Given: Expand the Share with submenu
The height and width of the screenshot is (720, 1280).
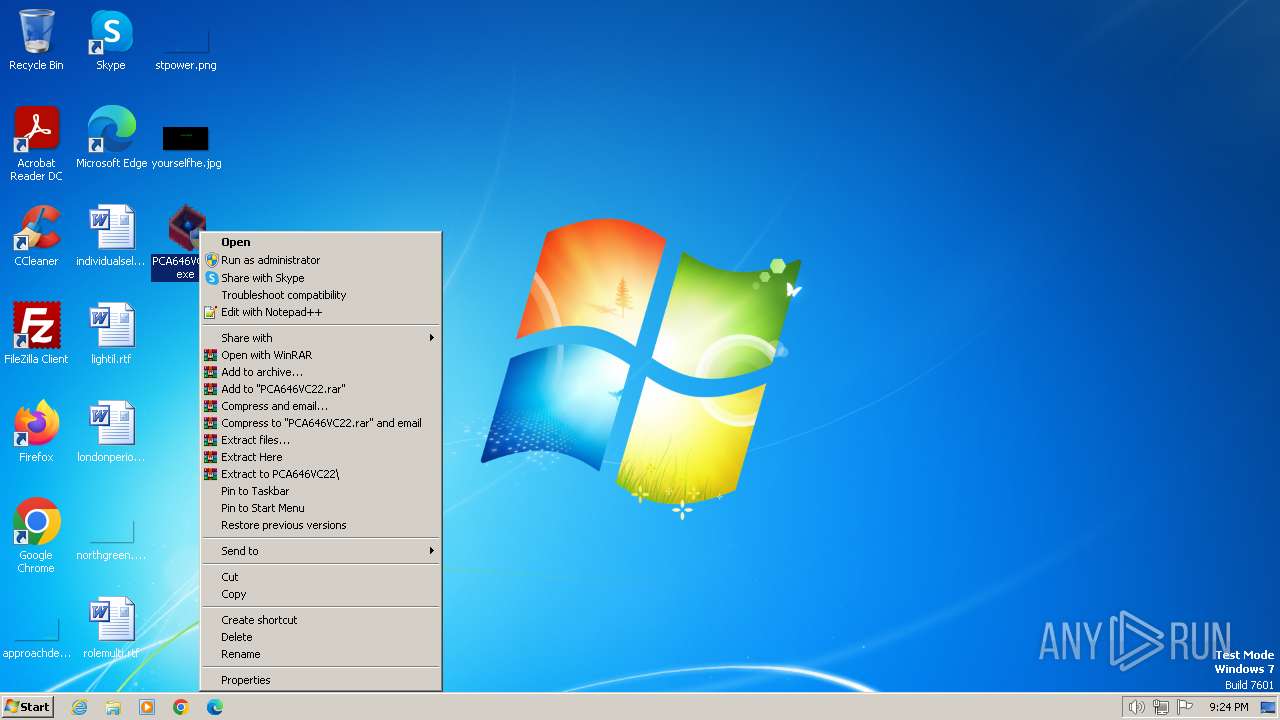Looking at the screenshot, I should (320, 338).
